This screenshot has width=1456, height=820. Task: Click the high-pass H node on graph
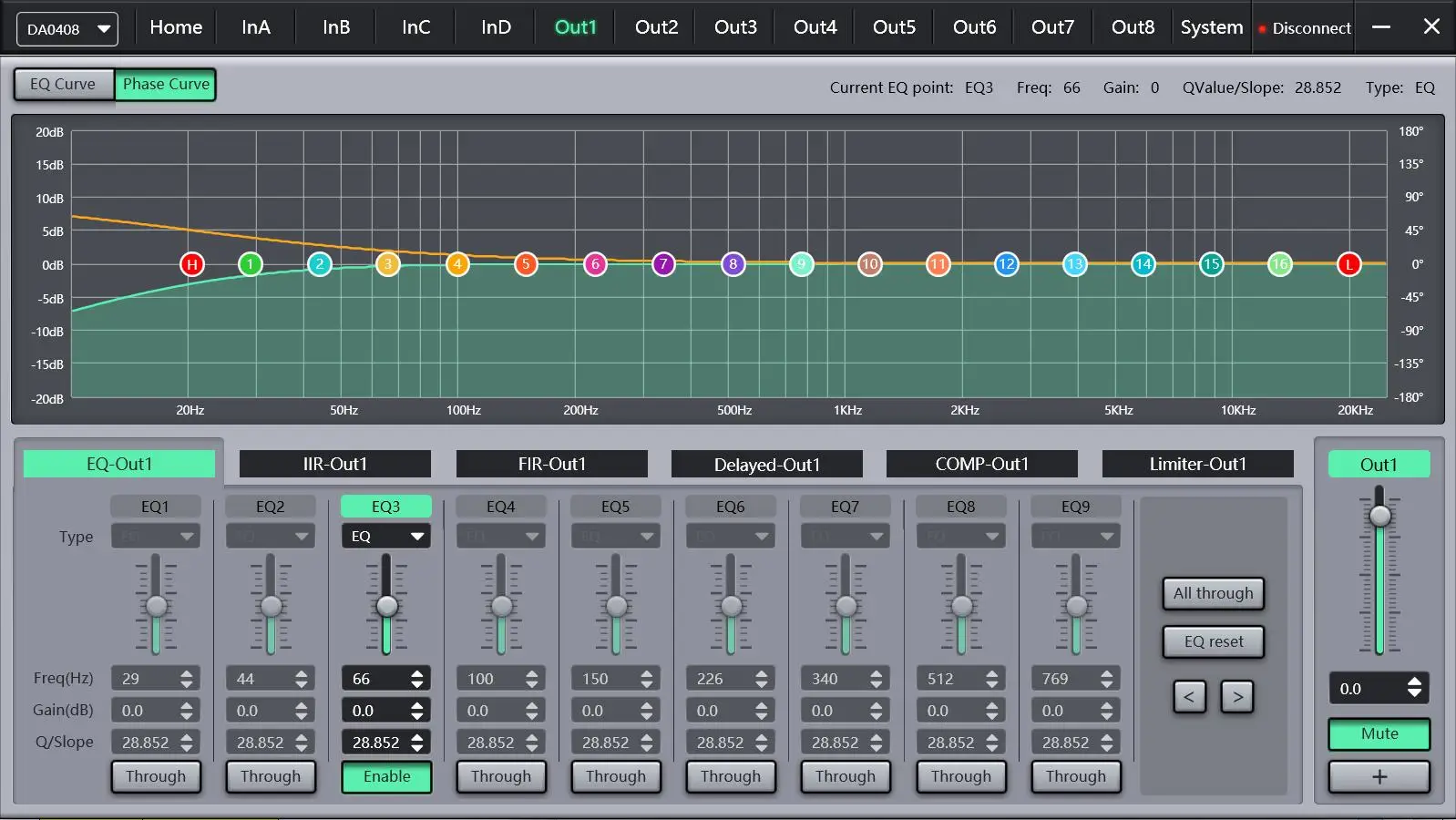pyautogui.click(x=191, y=264)
